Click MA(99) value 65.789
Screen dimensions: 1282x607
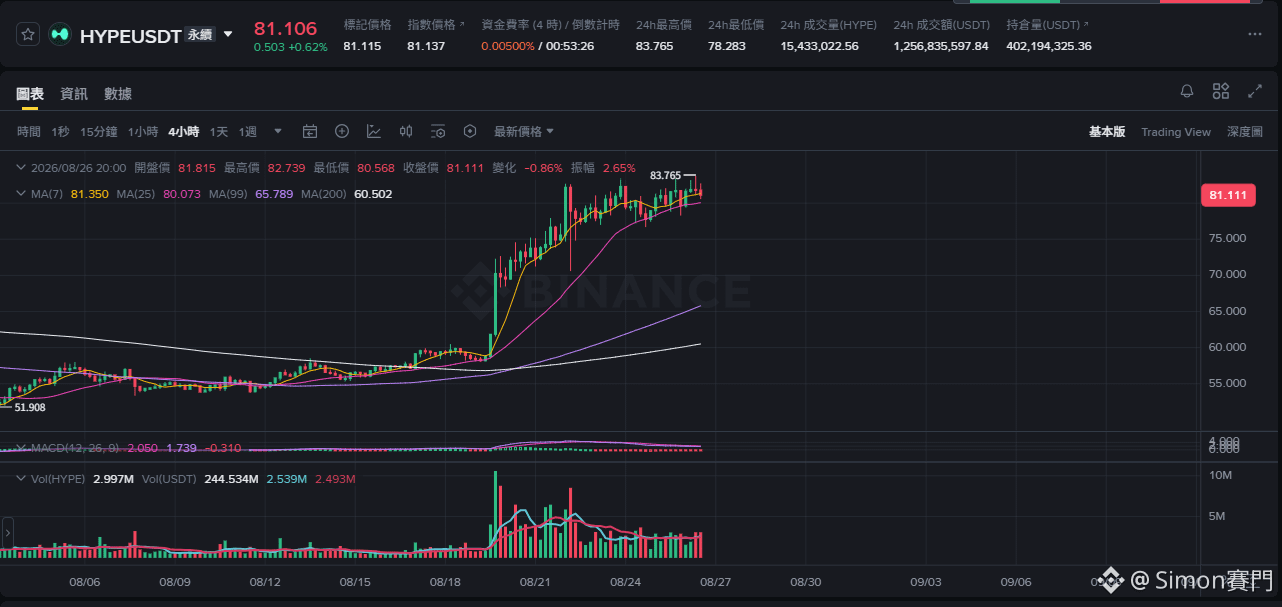point(274,194)
